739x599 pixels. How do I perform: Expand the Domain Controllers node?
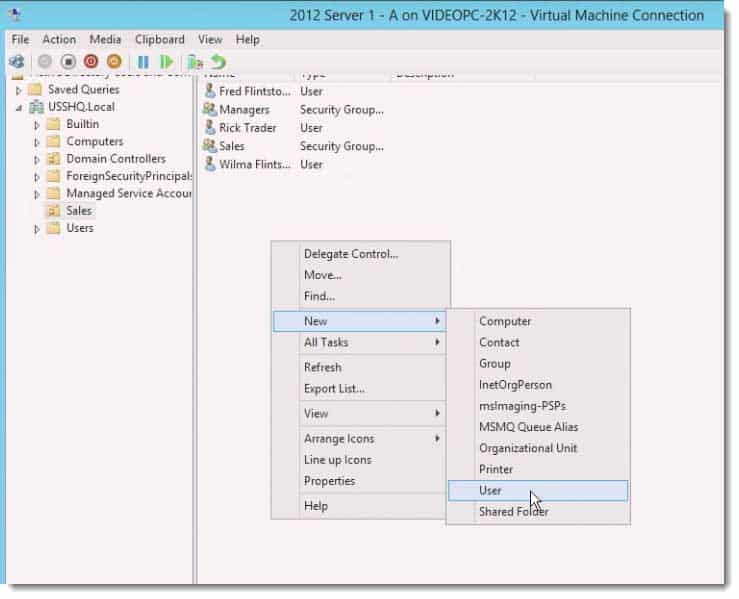click(37, 160)
